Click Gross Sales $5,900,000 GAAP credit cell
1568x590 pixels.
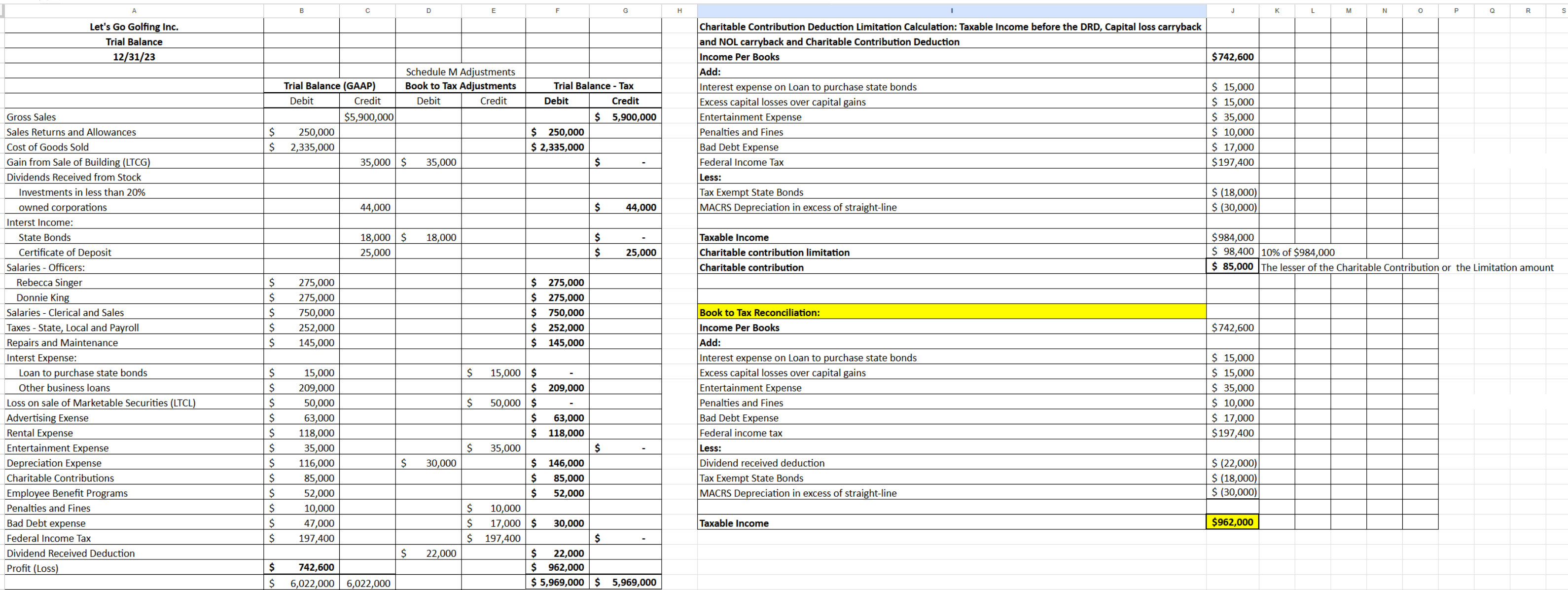368,117
